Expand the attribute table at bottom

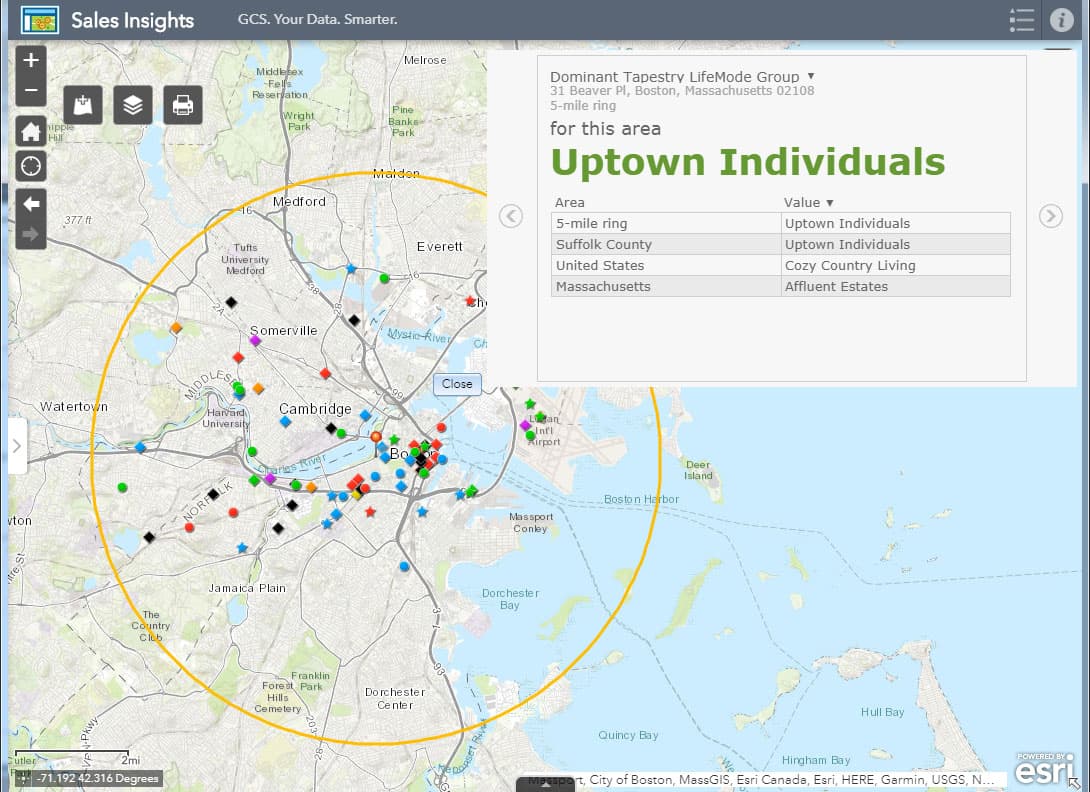[x=545, y=784]
